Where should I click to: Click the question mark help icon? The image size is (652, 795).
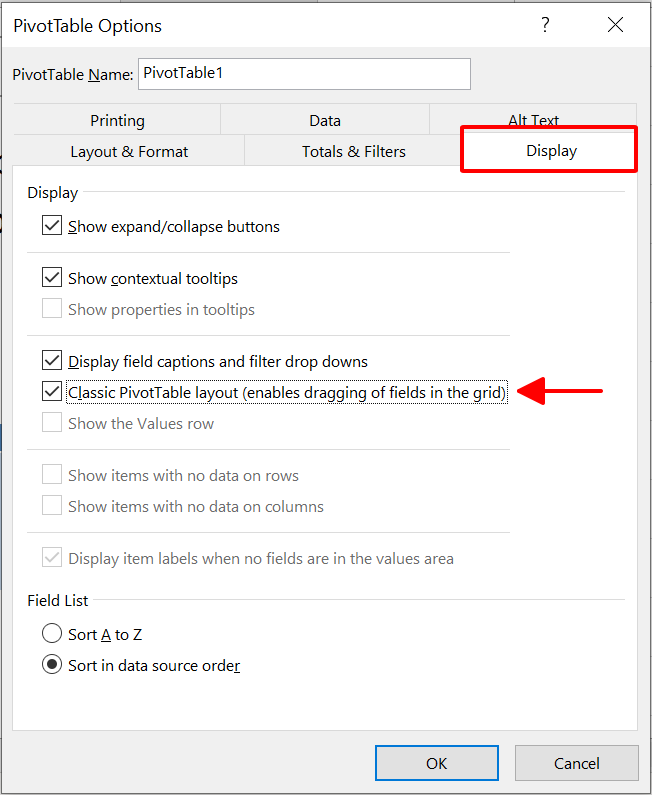point(545,24)
